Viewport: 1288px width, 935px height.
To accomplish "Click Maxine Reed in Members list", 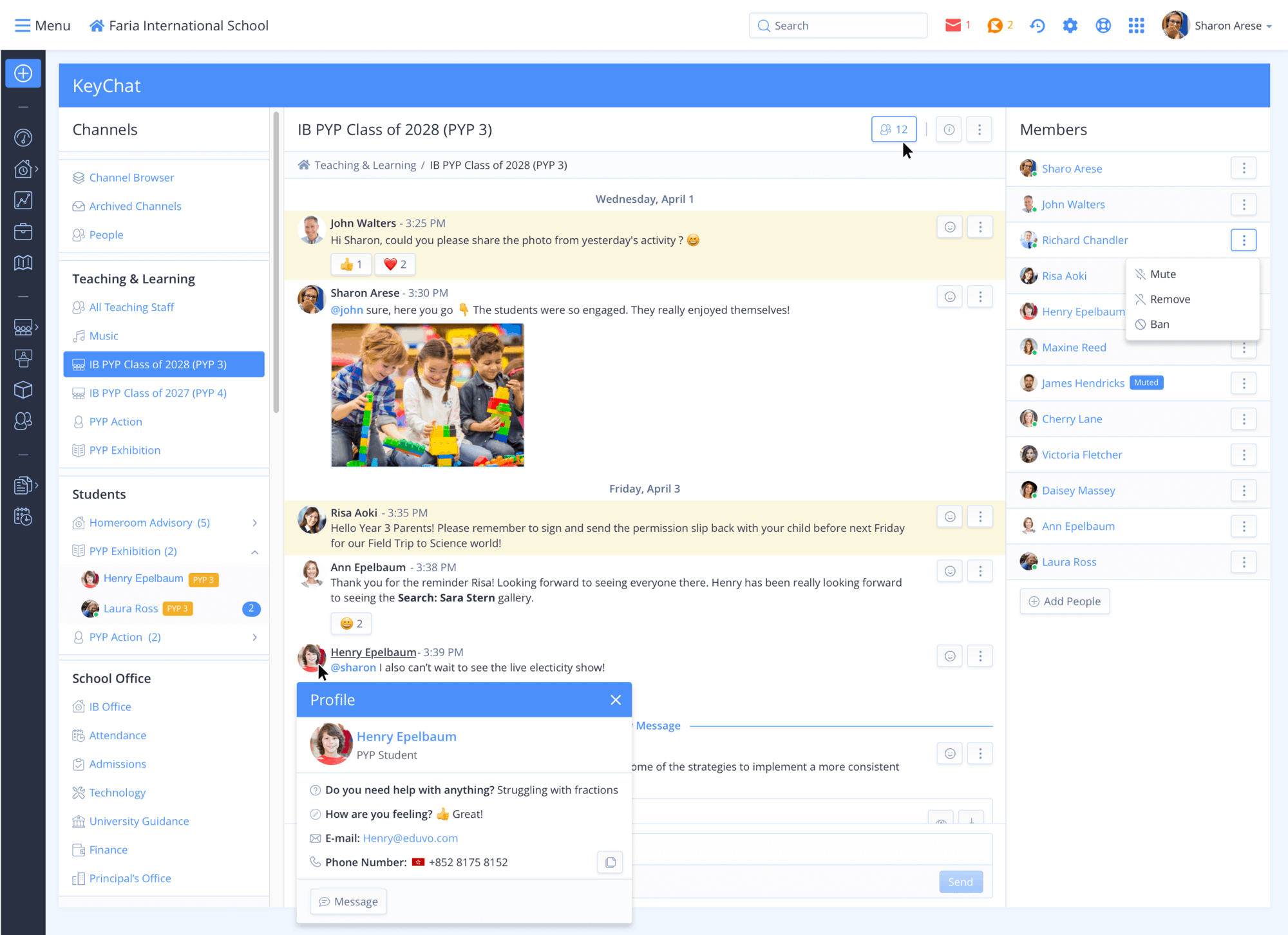I will (x=1074, y=348).
